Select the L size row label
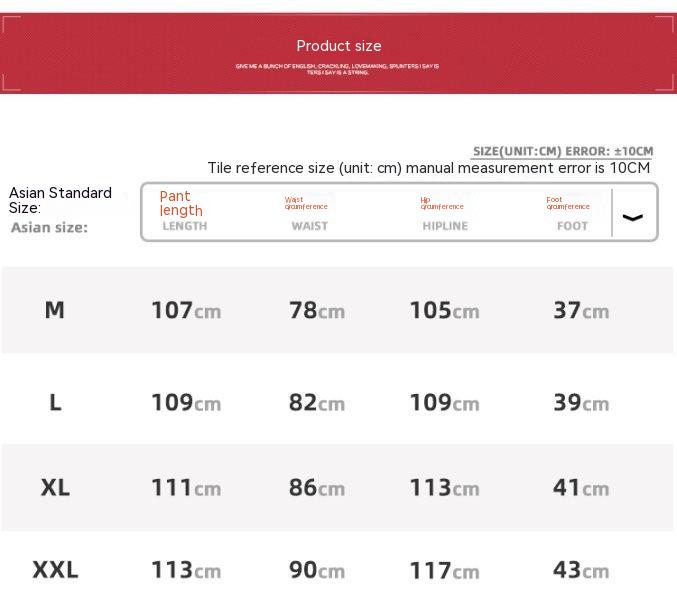The height and width of the screenshot is (600, 677). 55,402
